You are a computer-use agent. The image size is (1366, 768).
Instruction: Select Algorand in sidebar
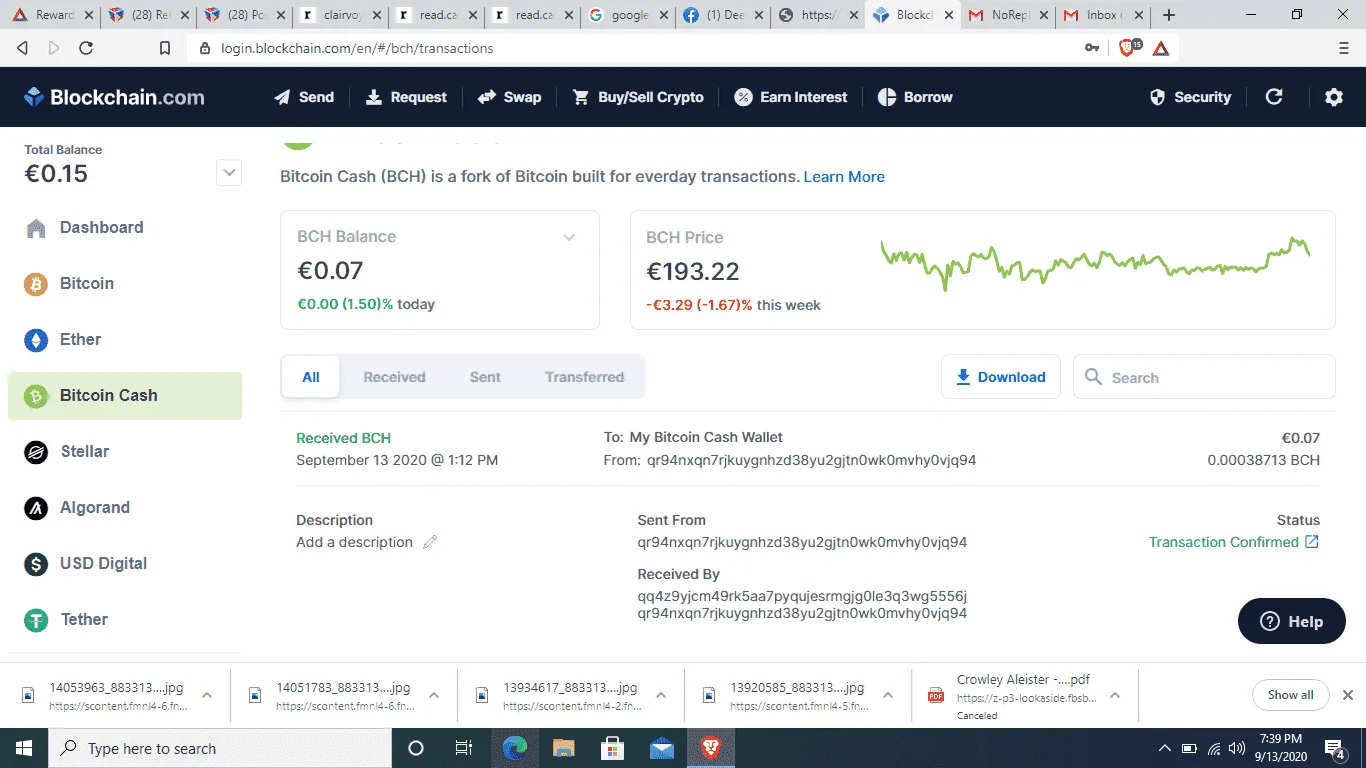tap(124, 507)
